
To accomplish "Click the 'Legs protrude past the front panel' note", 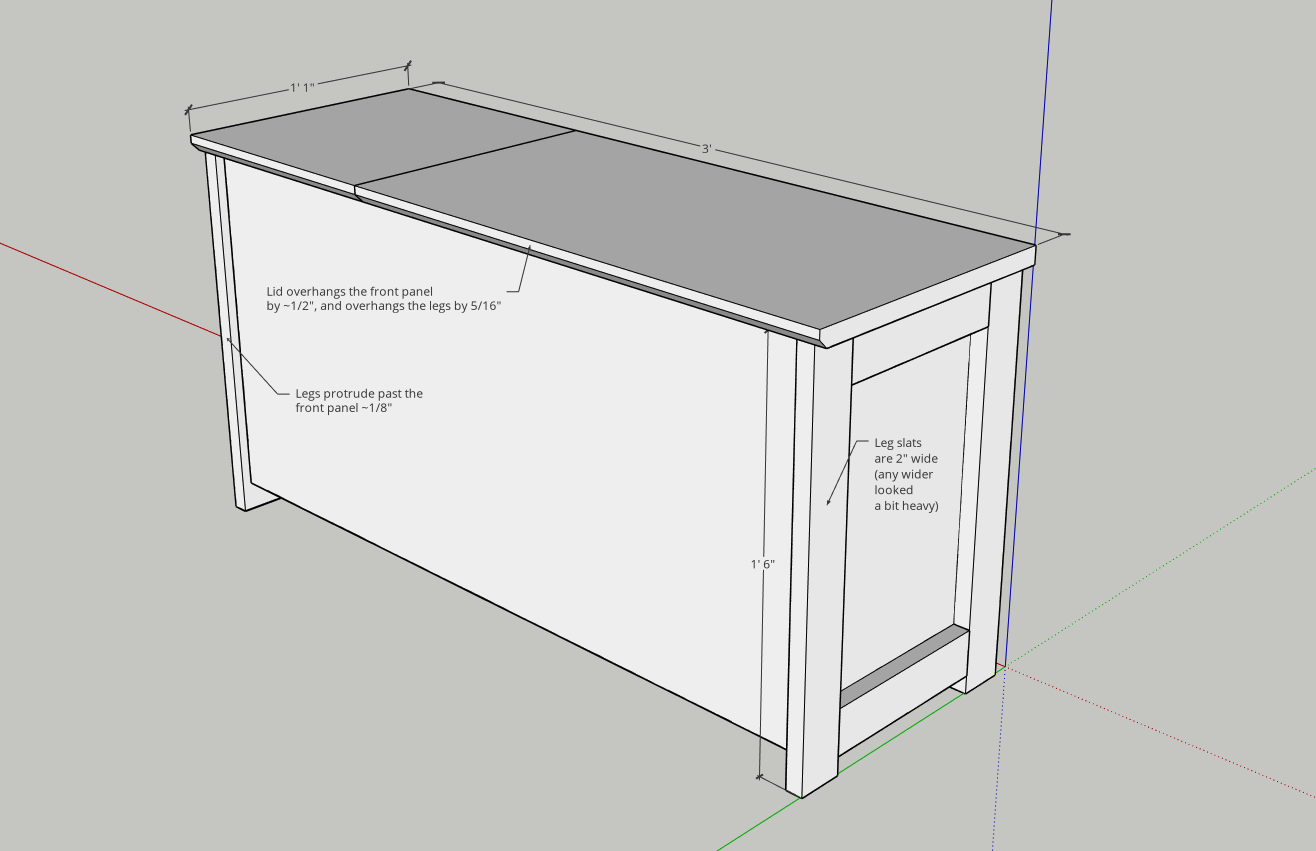I will (359, 401).
